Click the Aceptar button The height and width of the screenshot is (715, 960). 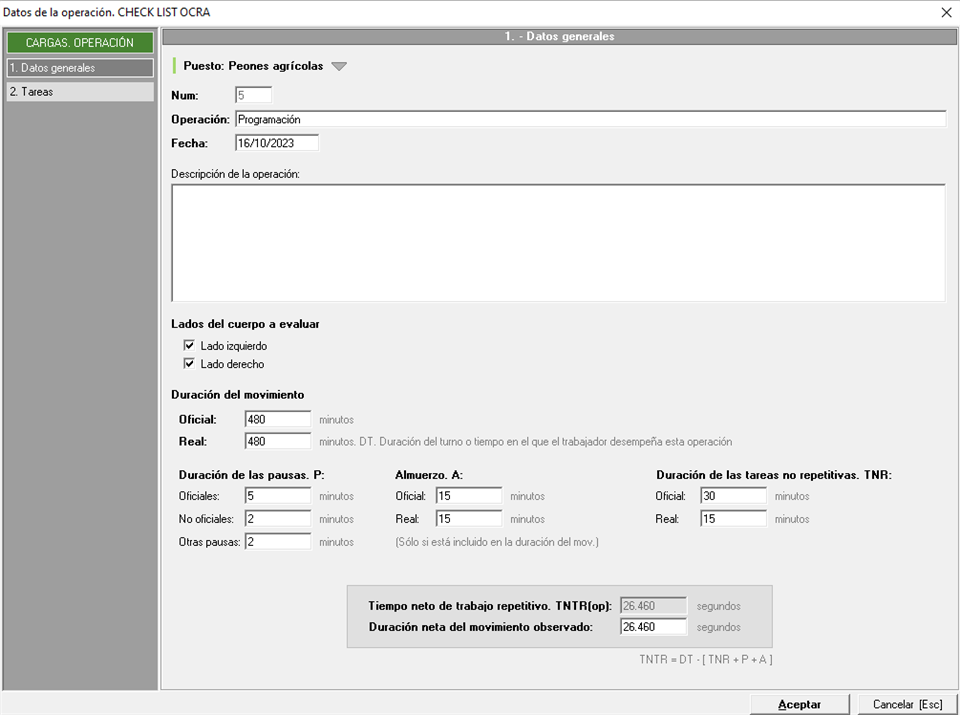tap(799, 704)
